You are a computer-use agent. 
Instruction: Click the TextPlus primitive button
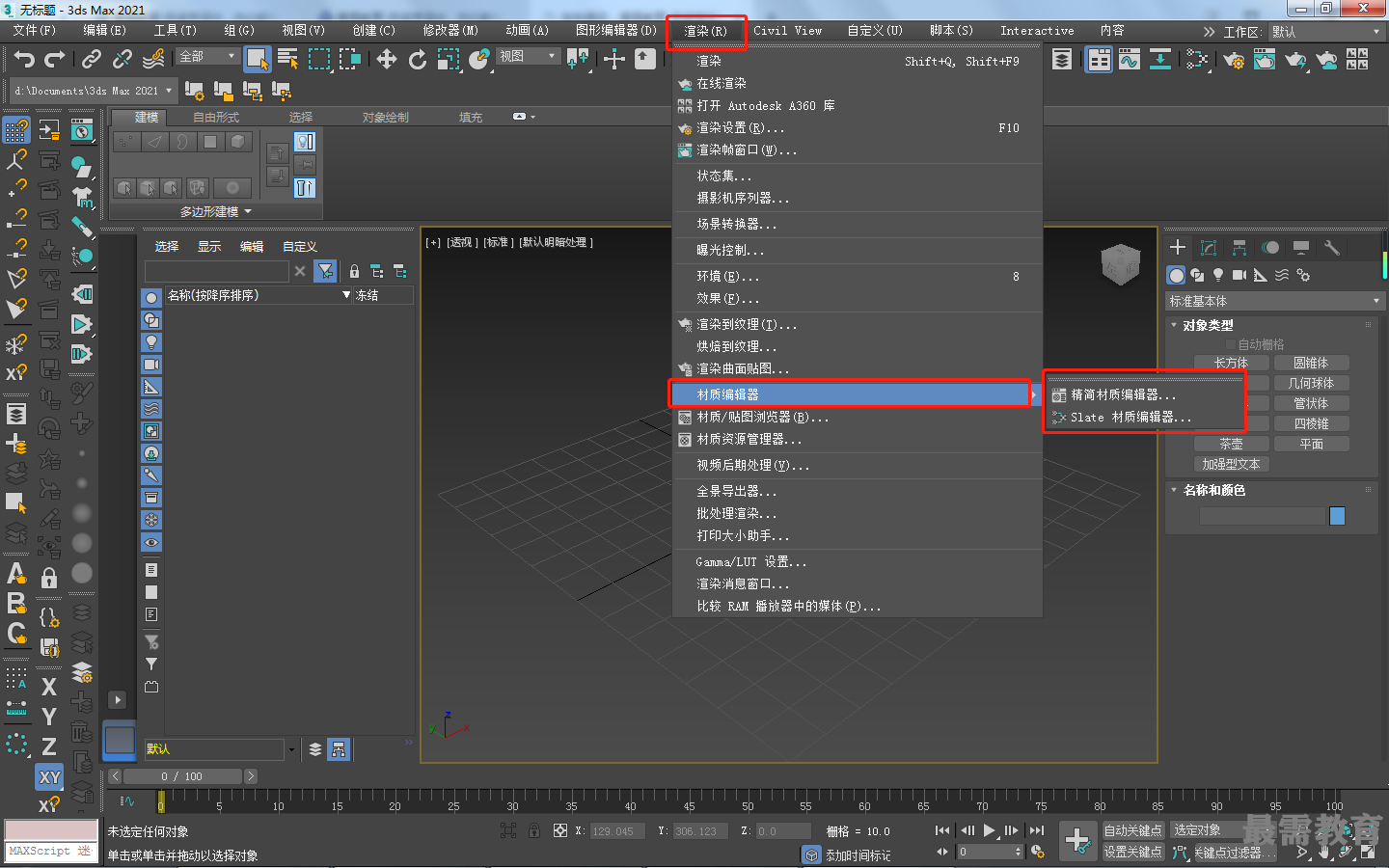tap(1231, 465)
